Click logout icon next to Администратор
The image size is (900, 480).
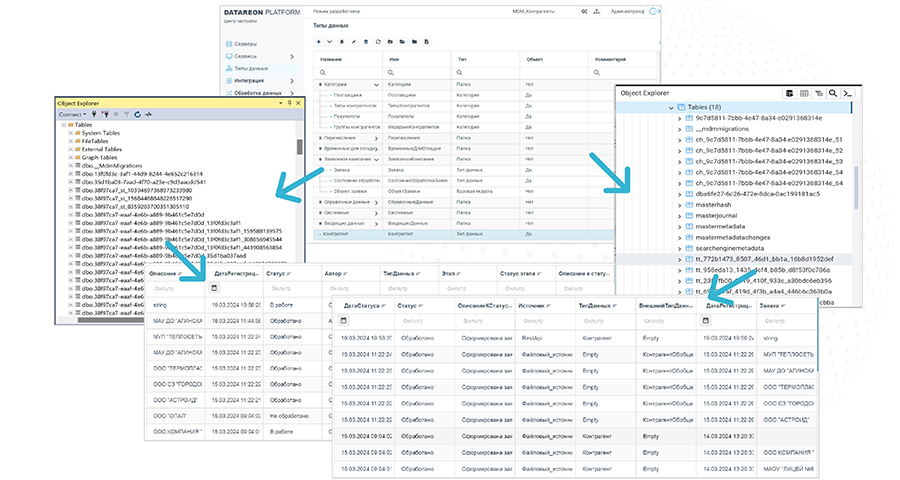[x=654, y=12]
